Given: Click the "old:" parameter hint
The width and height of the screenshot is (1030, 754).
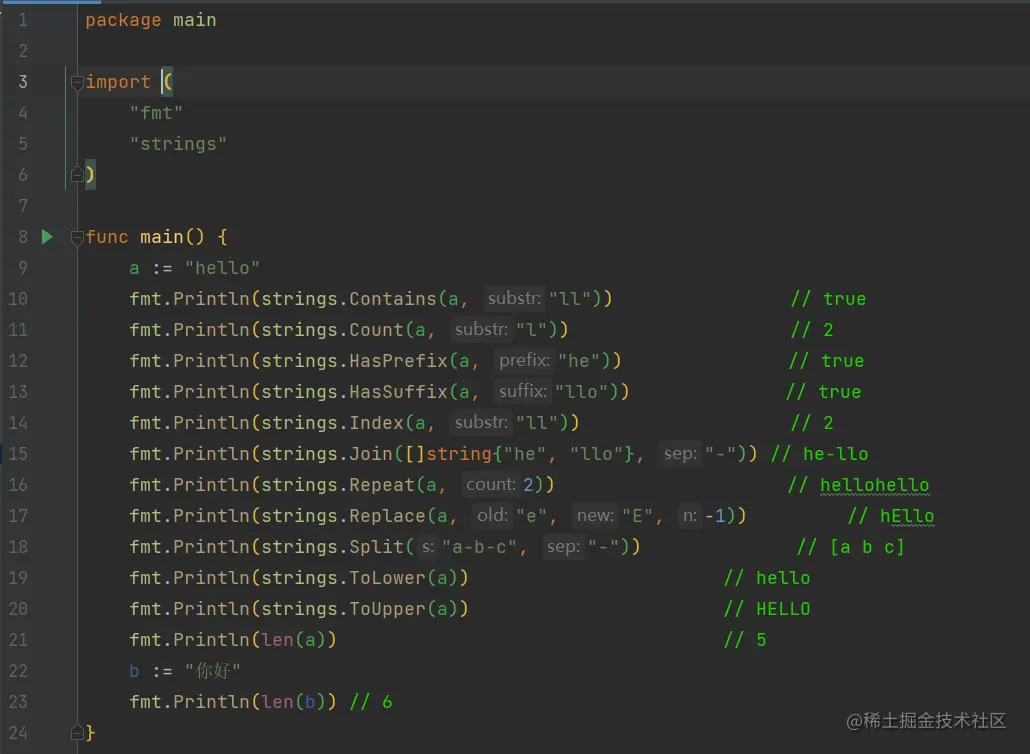Looking at the screenshot, I should point(492,516).
